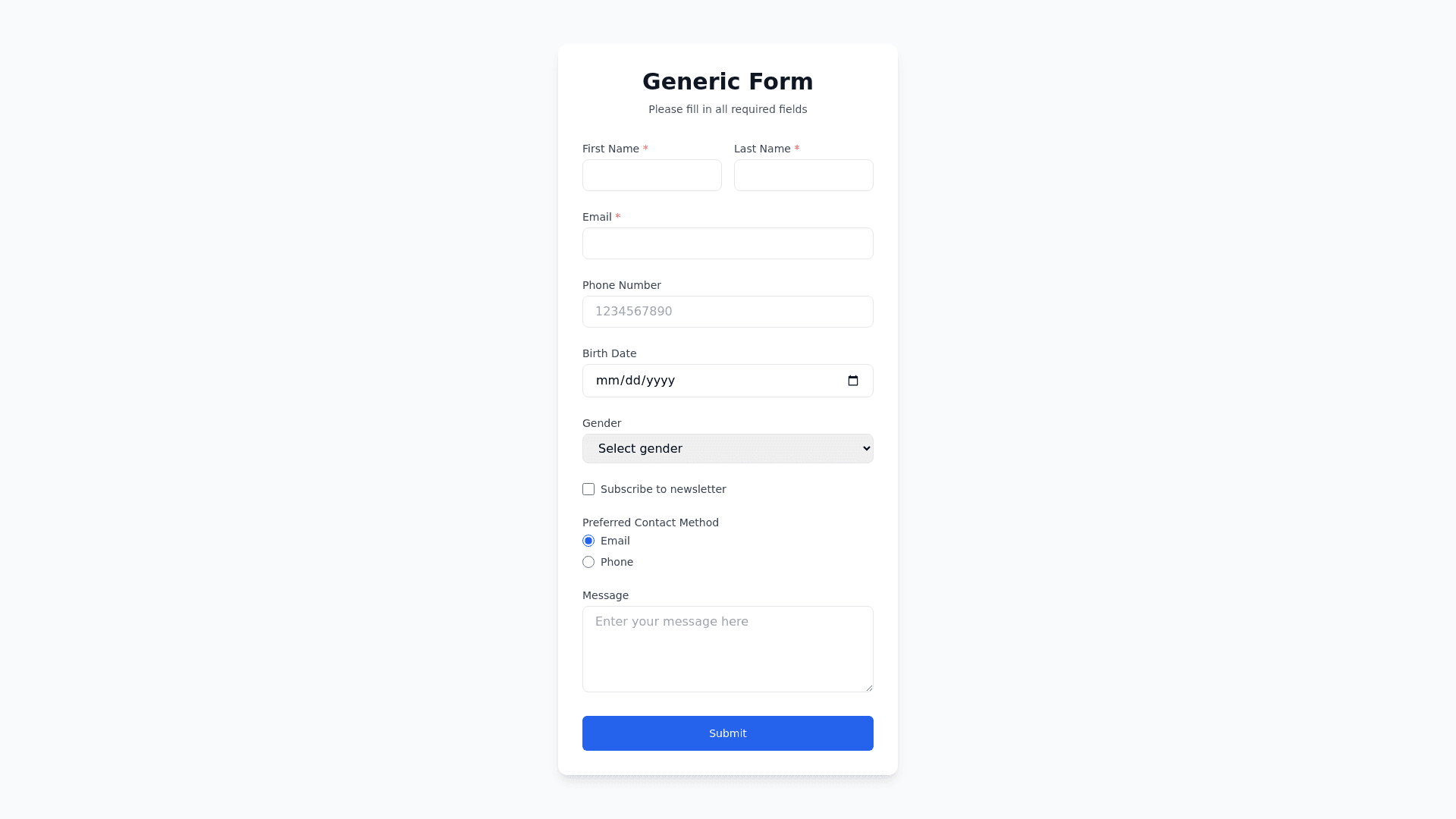Image resolution: width=1456 pixels, height=819 pixels.
Task: Click the Phone Number input showing 1234567890 placeholder
Action: point(727,311)
